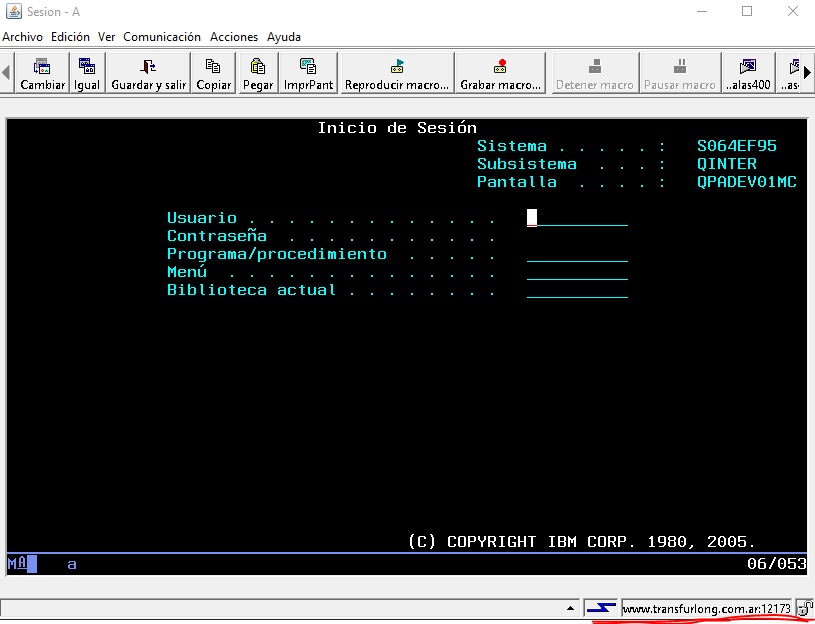This screenshot has height=624, width=815.
Task: Click Reproducir macro toolbar button
Action: pyautogui.click(x=397, y=73)
